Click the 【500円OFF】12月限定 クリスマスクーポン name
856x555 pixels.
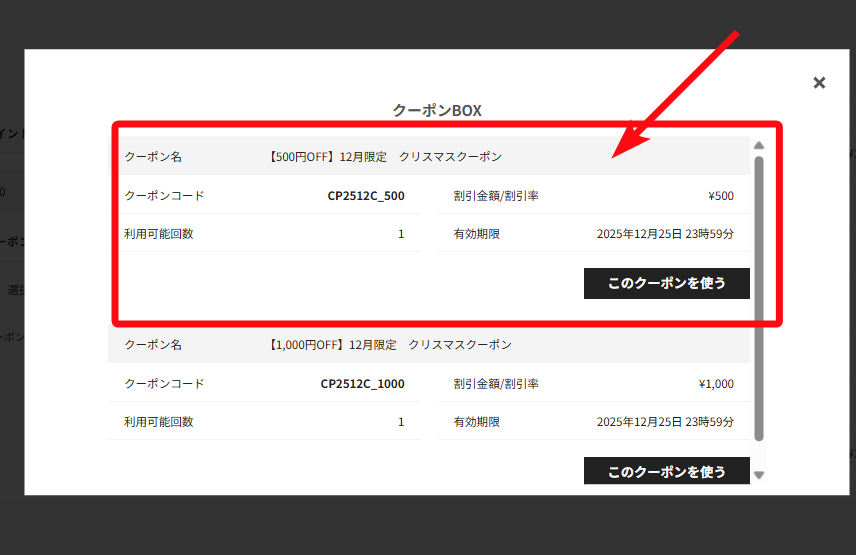coord(385,157)
